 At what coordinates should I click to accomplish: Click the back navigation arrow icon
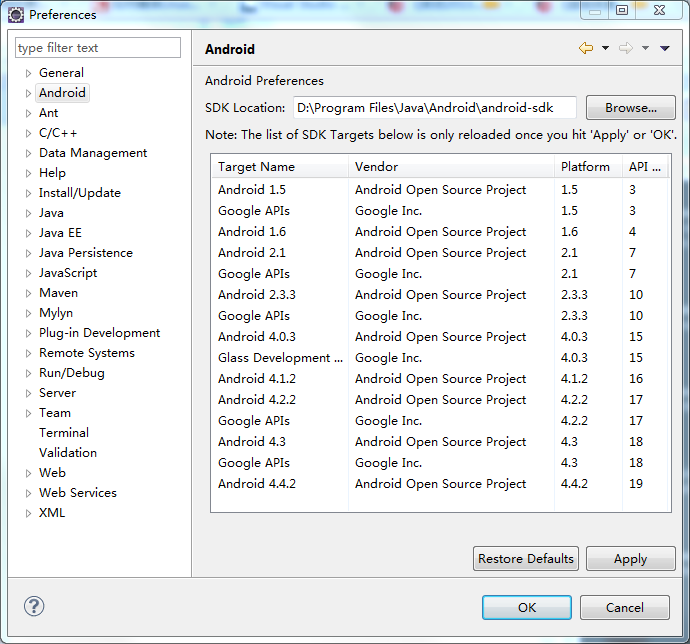[x=586, y=48]
